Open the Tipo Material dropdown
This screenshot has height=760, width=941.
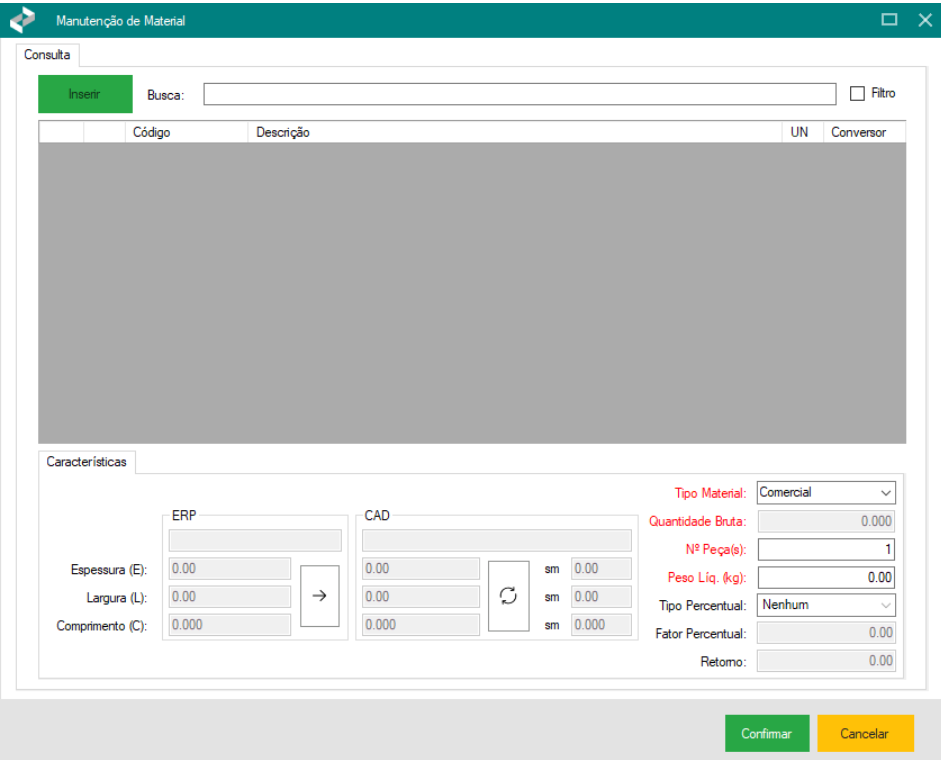click(x=826, y=493)
